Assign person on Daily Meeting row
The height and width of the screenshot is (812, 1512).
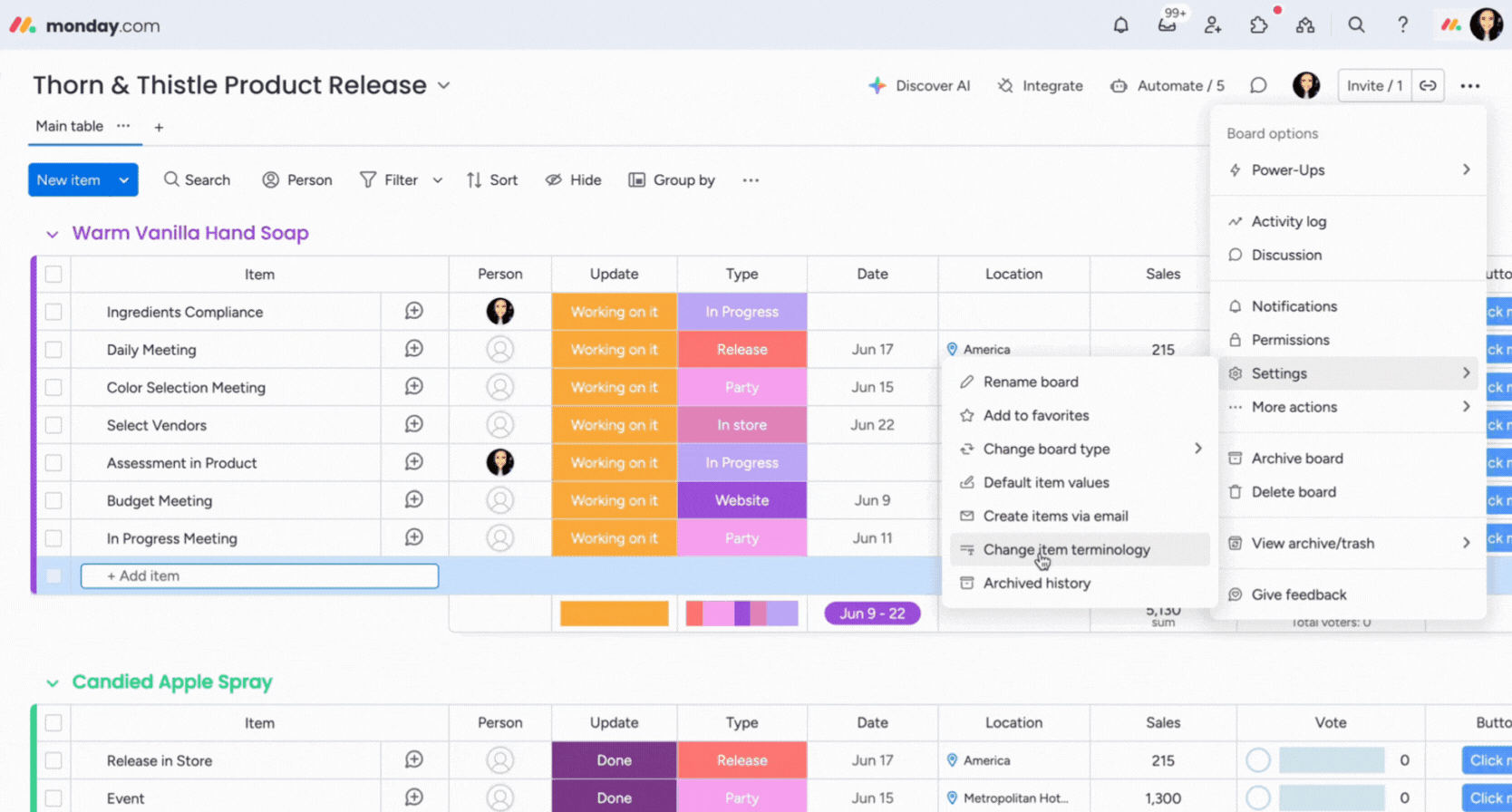500,349
